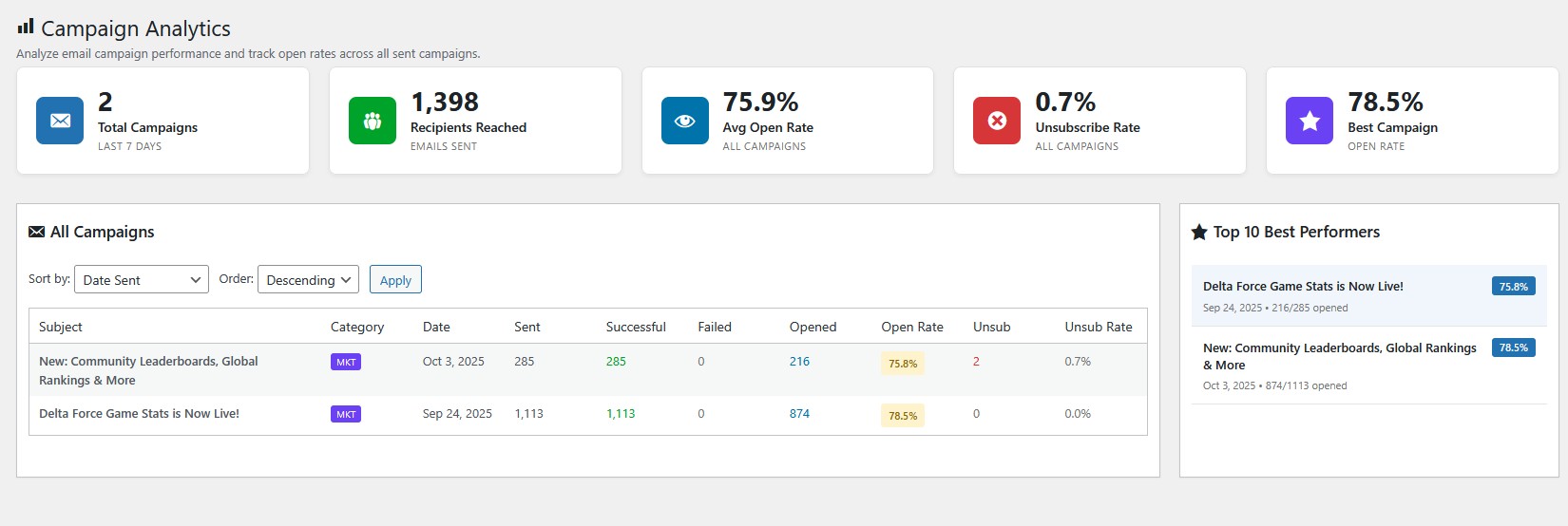Click the Unsub Rate column header
This screenshot has width=1568, height=526.
[1098, 327]
